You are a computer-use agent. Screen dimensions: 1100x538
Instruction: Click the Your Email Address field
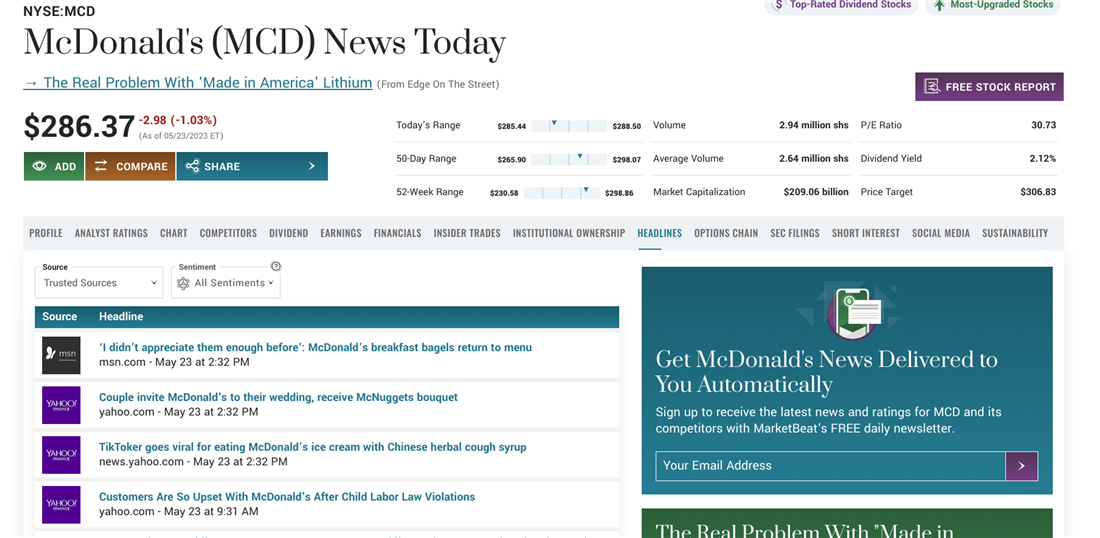click(831, 466)
